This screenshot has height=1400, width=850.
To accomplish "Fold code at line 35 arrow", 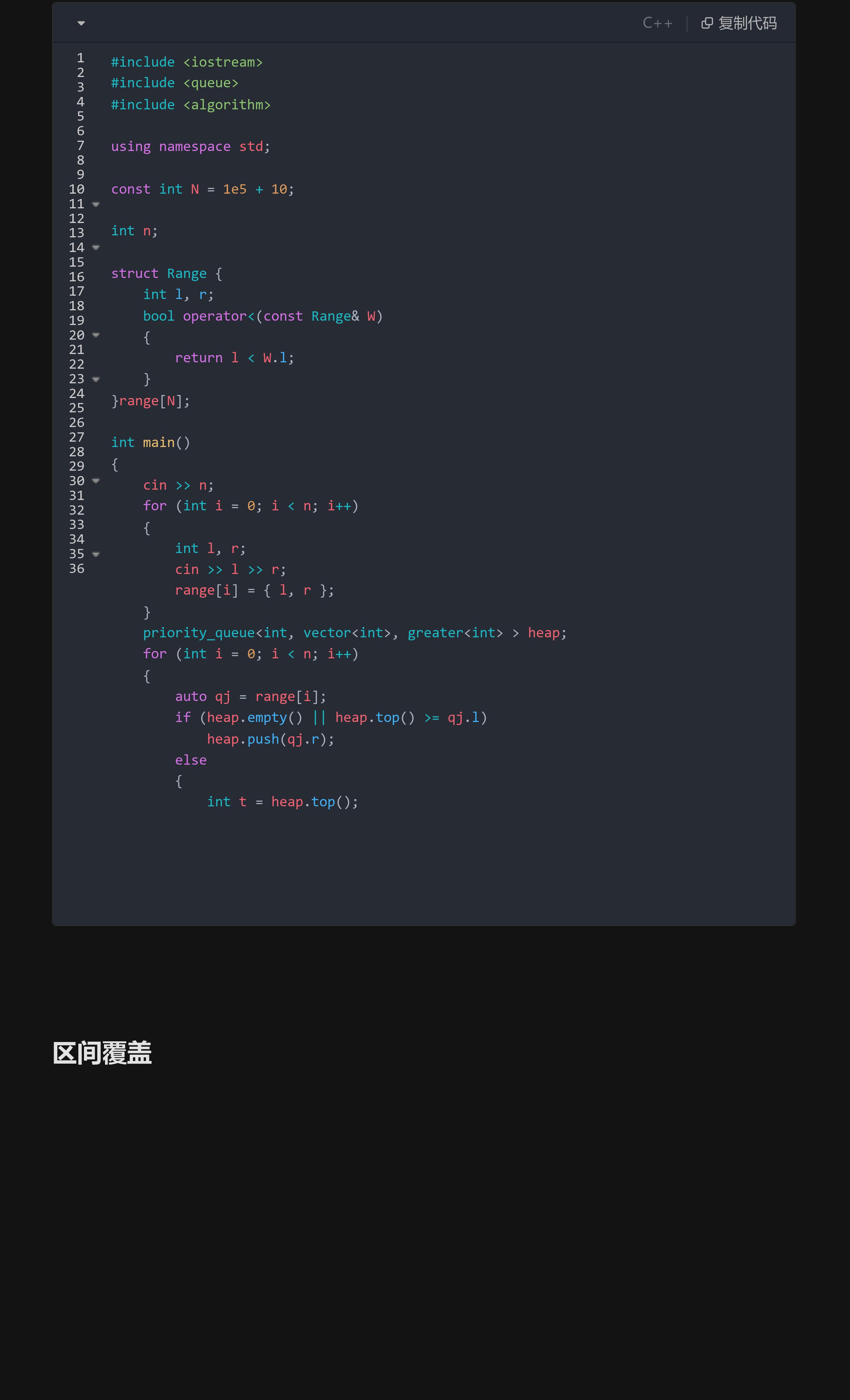I will tap(96, 555).
